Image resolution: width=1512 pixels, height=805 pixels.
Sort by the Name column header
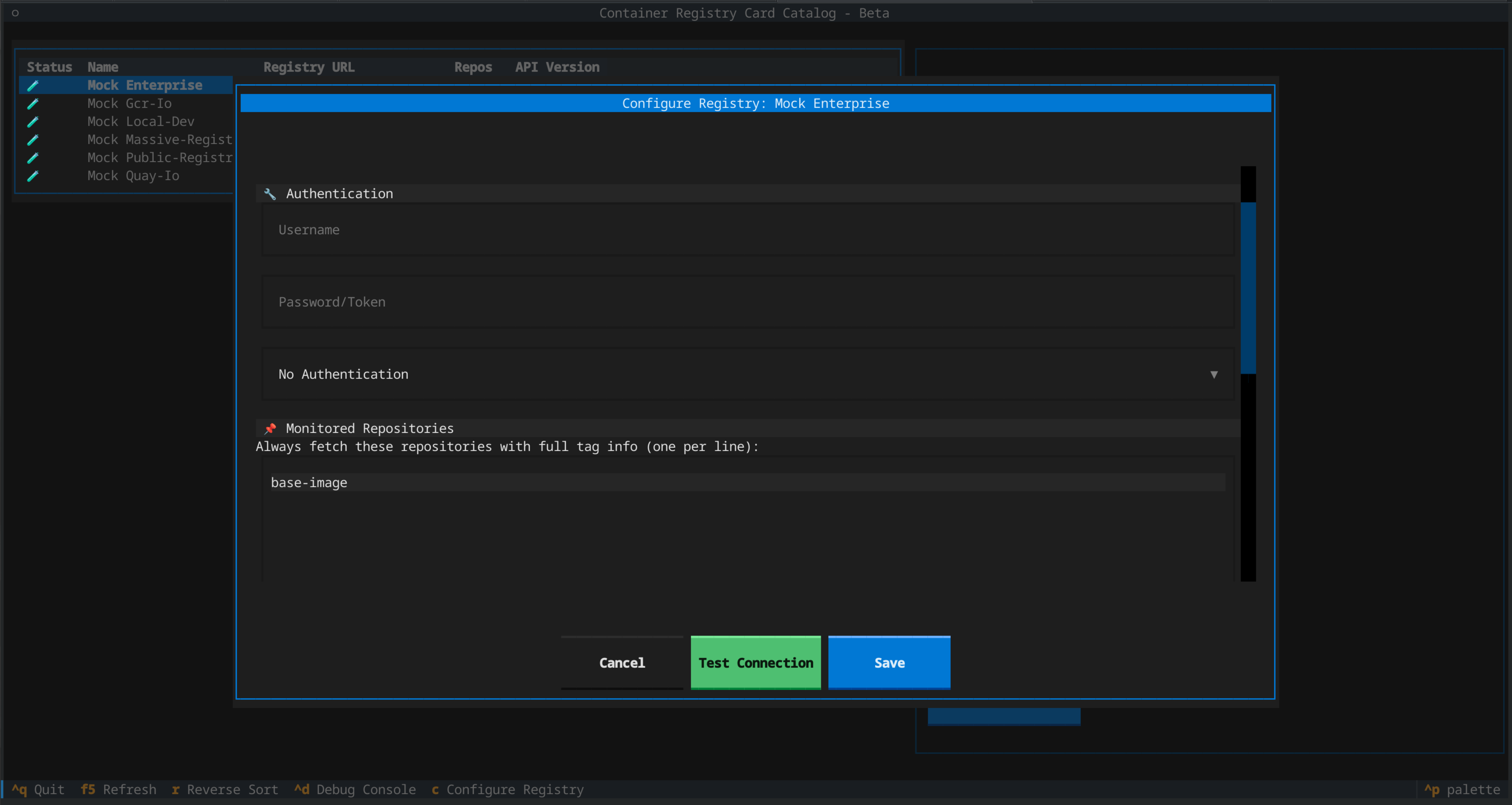pos(103,66)
